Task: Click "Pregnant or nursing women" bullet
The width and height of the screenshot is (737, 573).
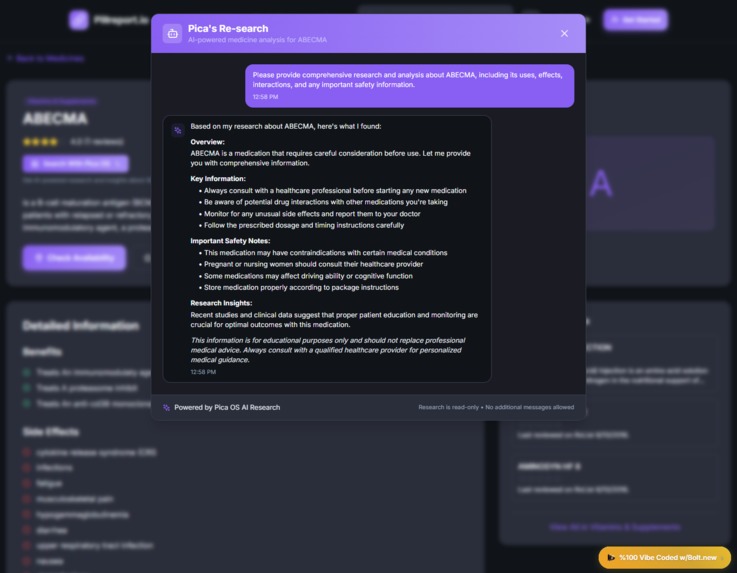Action: point(313,264)
